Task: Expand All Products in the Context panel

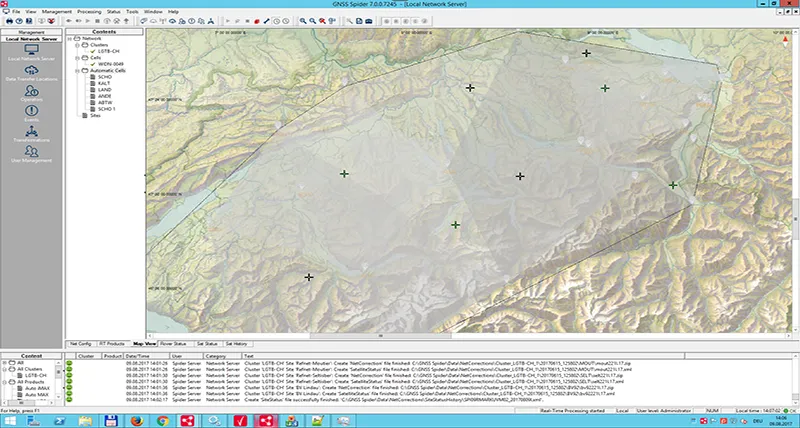Action: 5,382
